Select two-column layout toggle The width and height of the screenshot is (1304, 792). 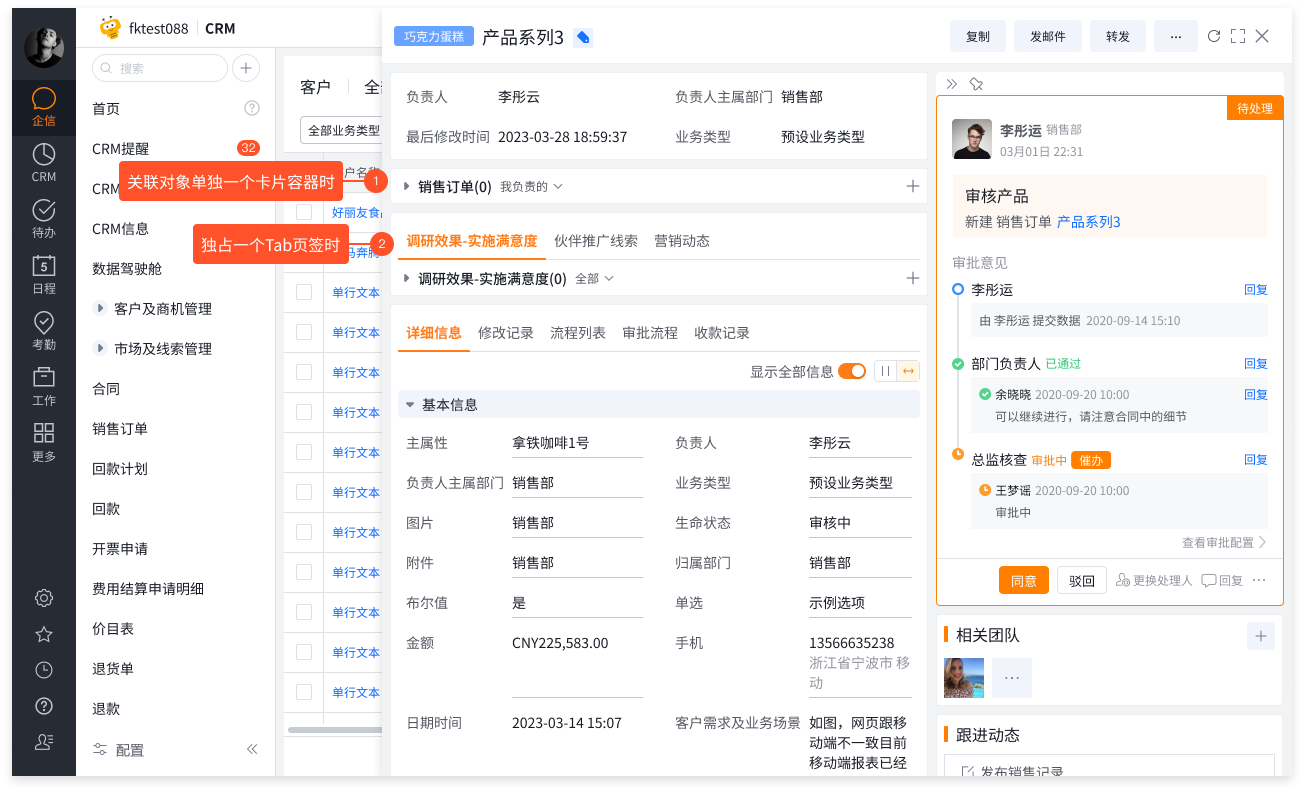coord(885,371)
